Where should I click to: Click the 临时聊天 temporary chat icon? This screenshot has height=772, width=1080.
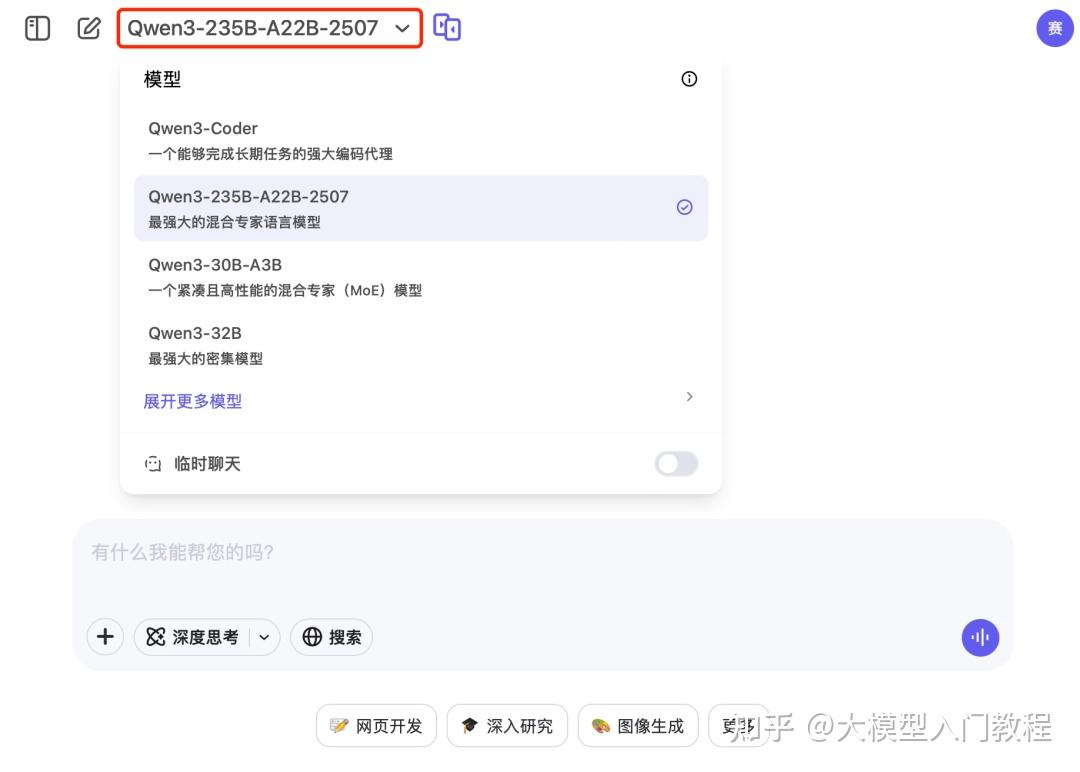(x=153, y=464)
